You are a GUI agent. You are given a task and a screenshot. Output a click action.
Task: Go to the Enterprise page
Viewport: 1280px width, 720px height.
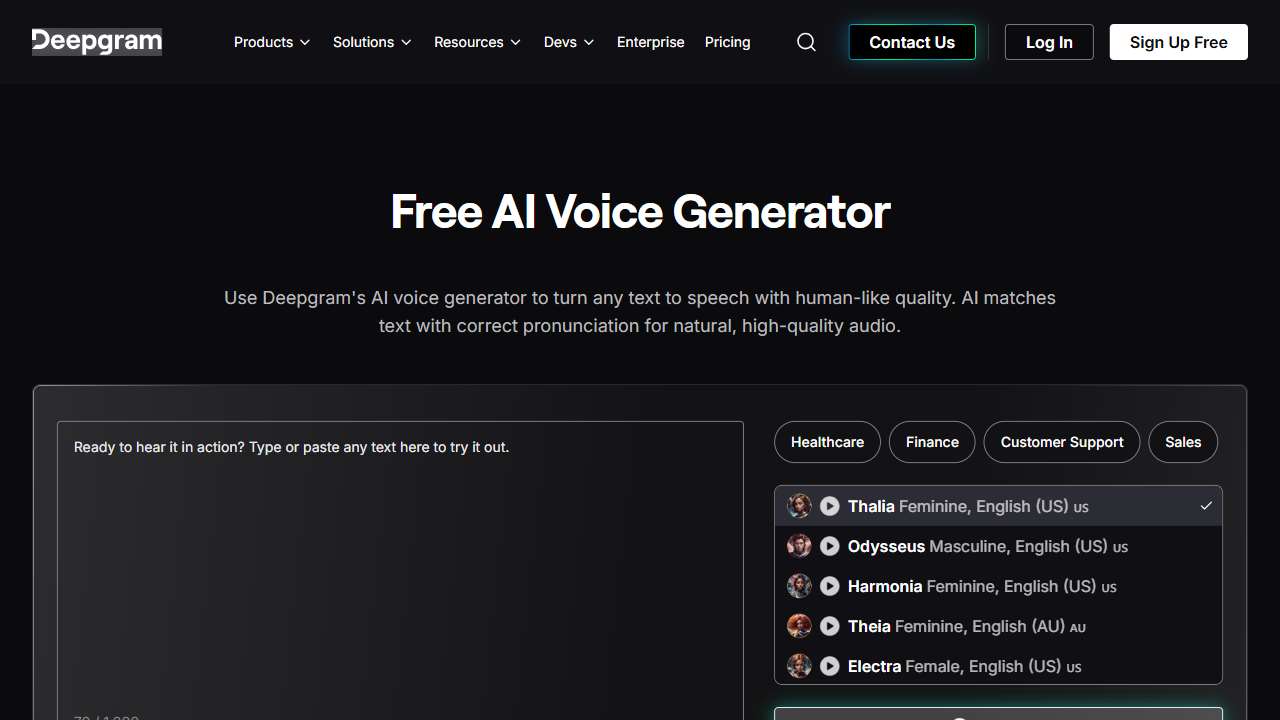[651, 42]
